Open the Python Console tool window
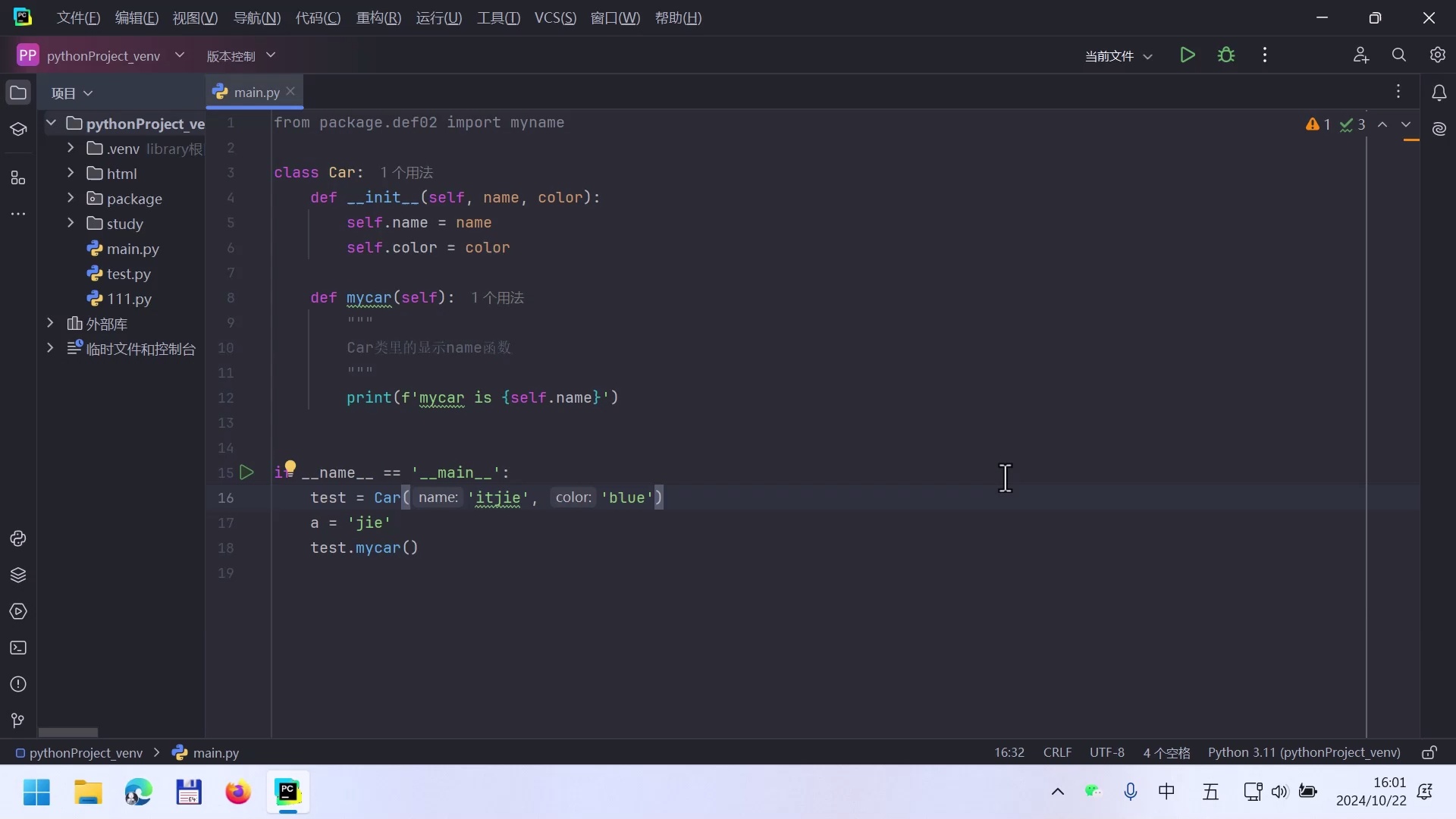The width and height of the screenshot is (1456, 819). pyautogui.click(x=18, y=538)
